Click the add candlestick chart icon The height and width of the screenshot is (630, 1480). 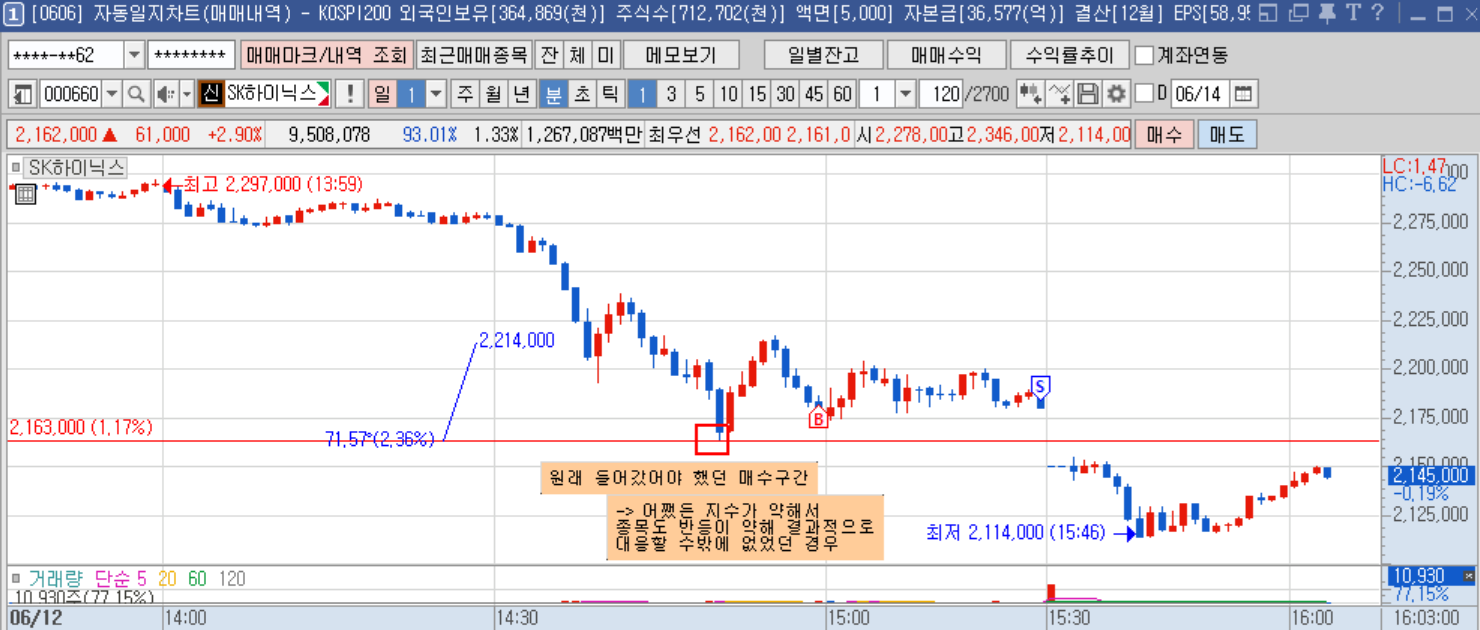(x=1030, y=95)
